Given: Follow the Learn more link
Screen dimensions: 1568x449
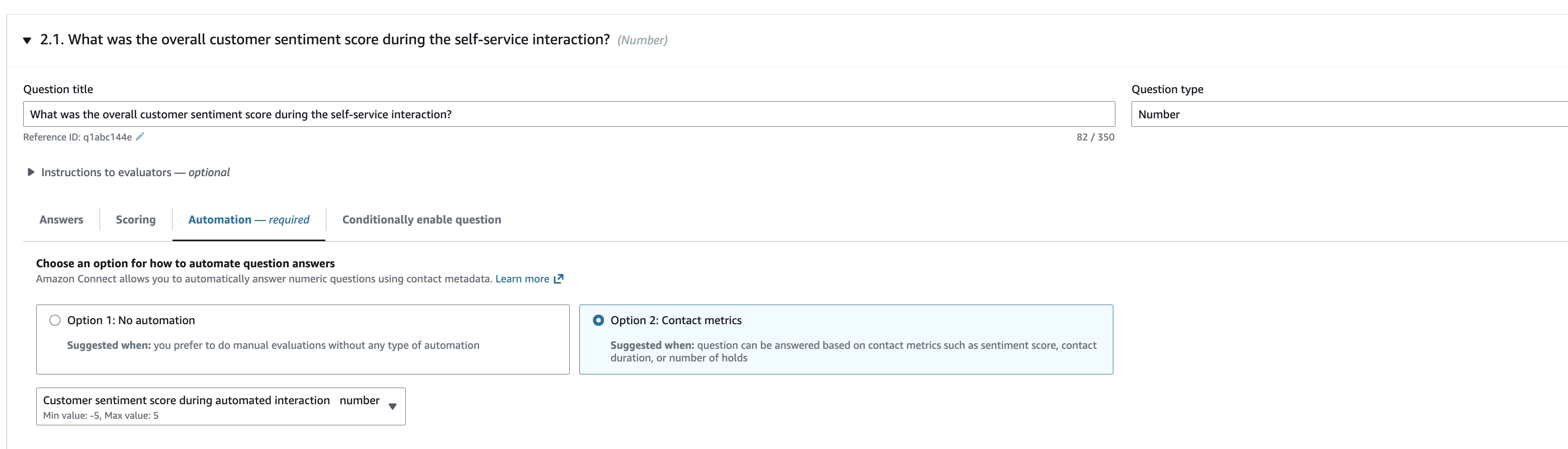Looking at the screenshot, I should tap(521, 279).
